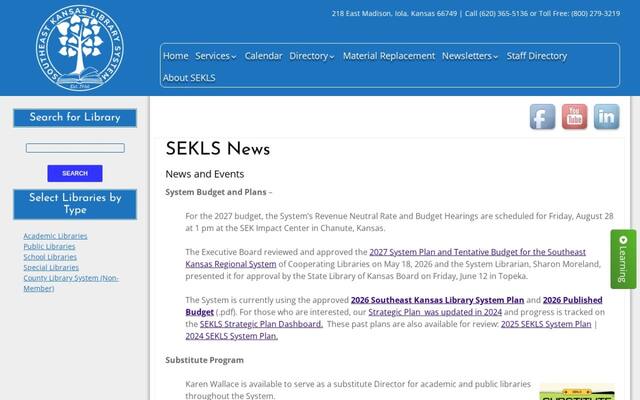Viewport: 640px width, 400px height.
Task: Open 2026 Southeast Kansas Library System Plan link
Action: coord(437,300)
